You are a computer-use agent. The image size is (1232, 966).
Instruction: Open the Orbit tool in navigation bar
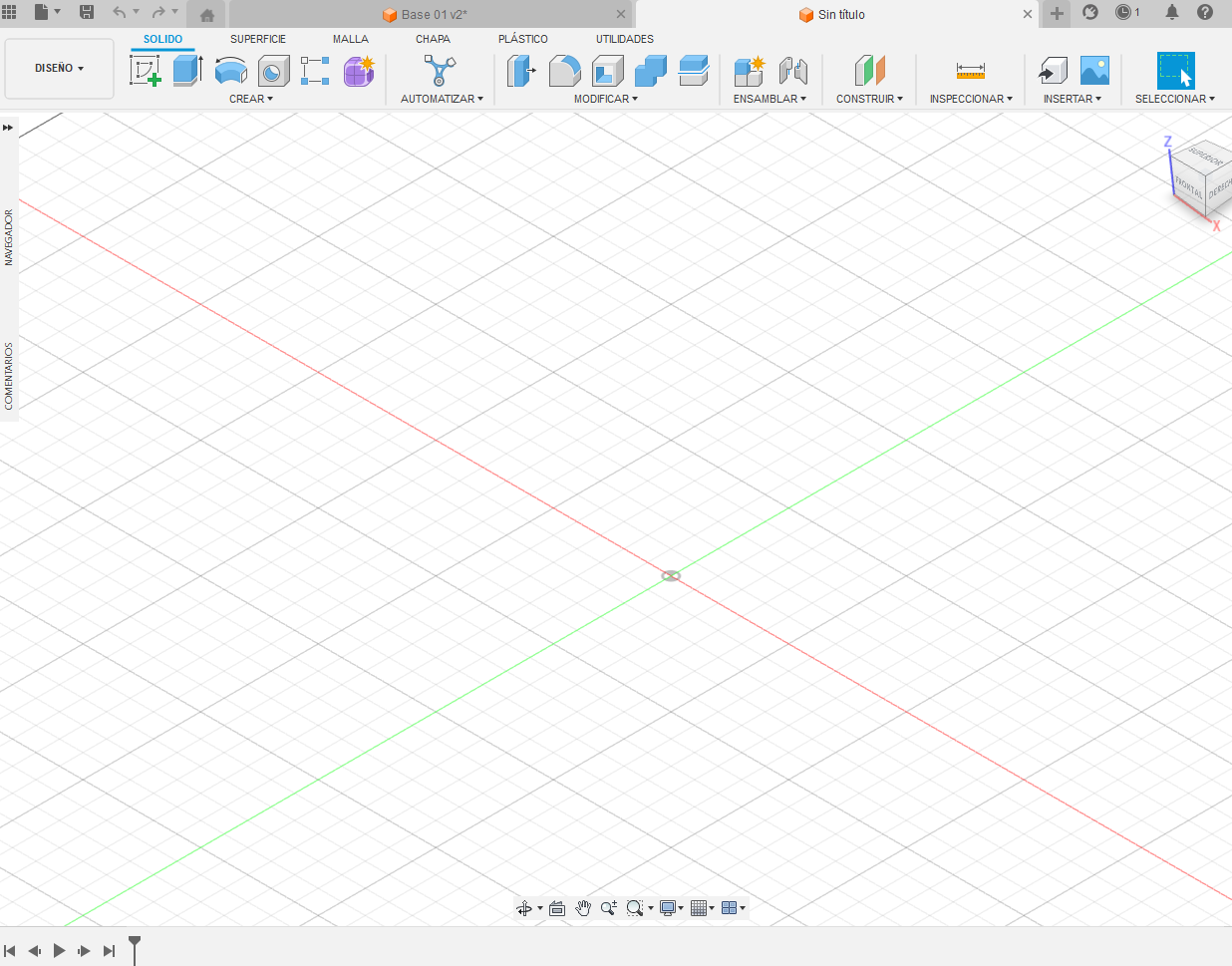pyautogui.click(x=525, y=908)
